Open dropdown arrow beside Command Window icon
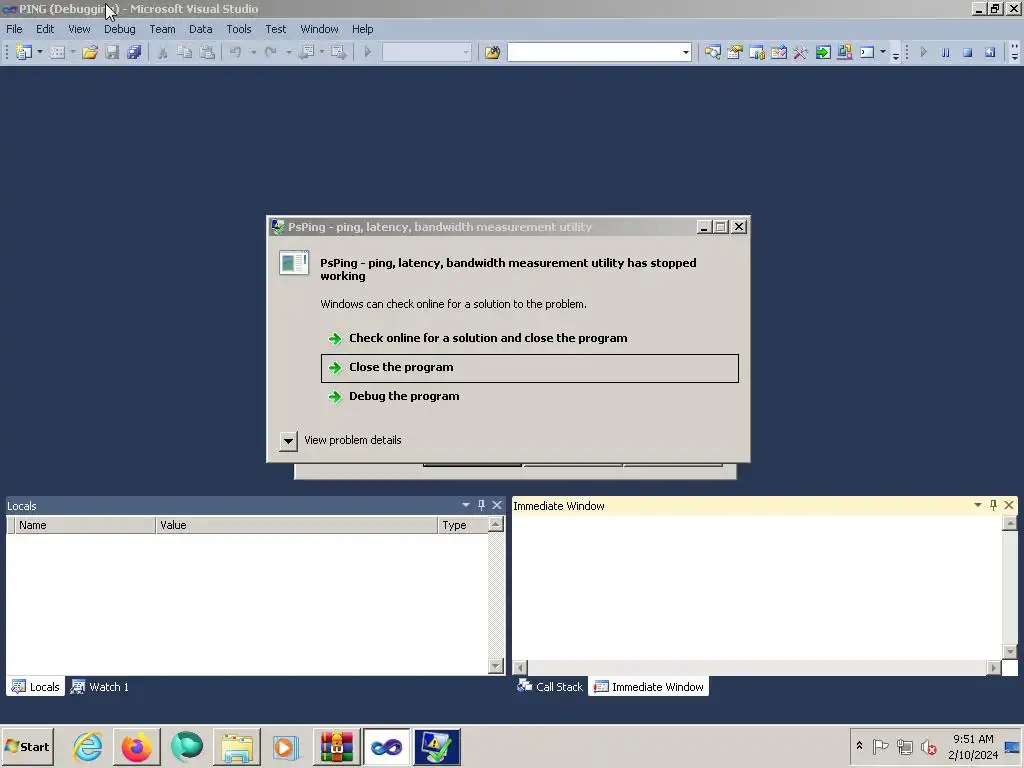The height and width of the screenshot is (768, 1024). coord(883,52)
